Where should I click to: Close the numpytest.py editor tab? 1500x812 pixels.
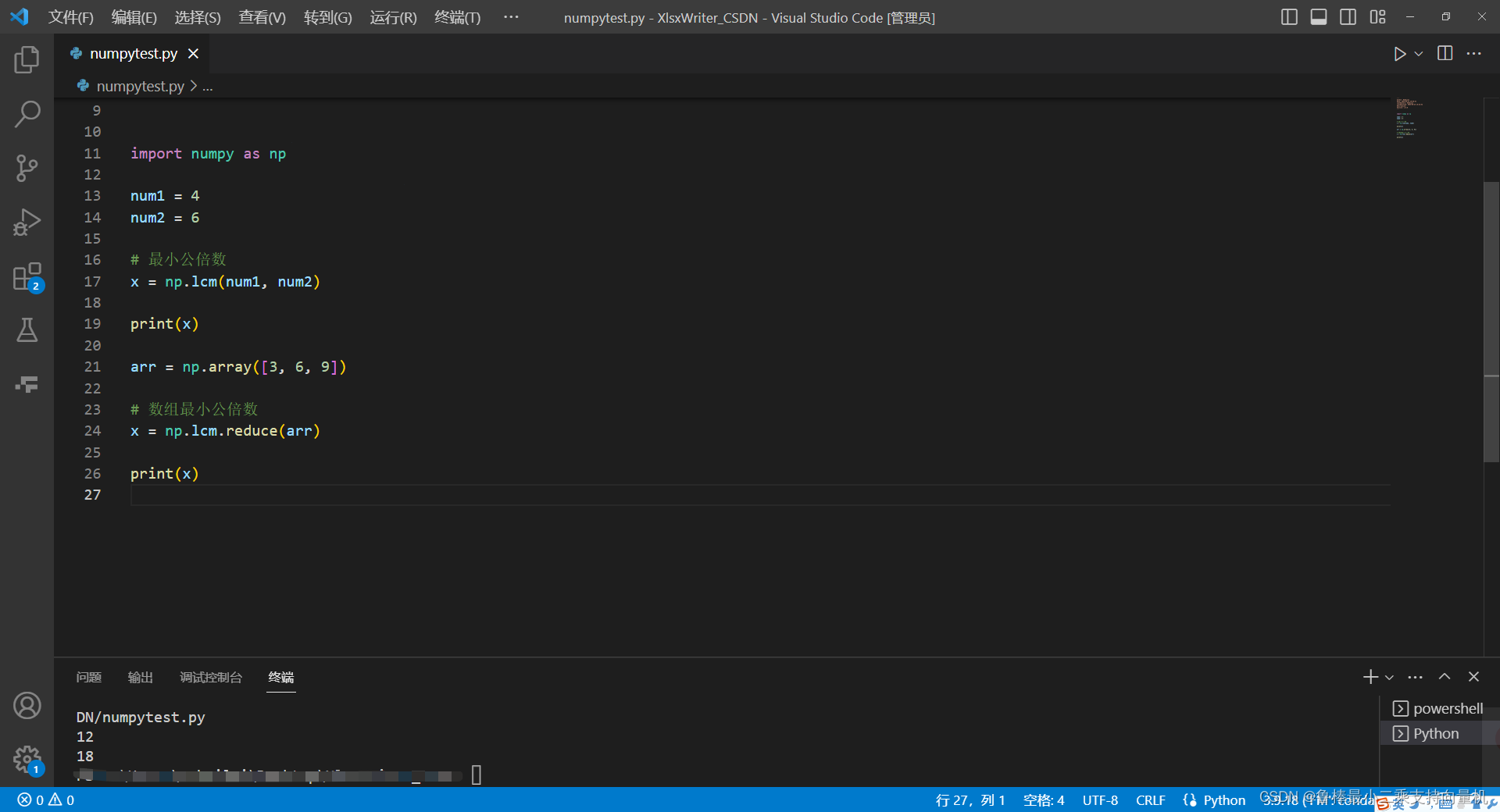193,53
